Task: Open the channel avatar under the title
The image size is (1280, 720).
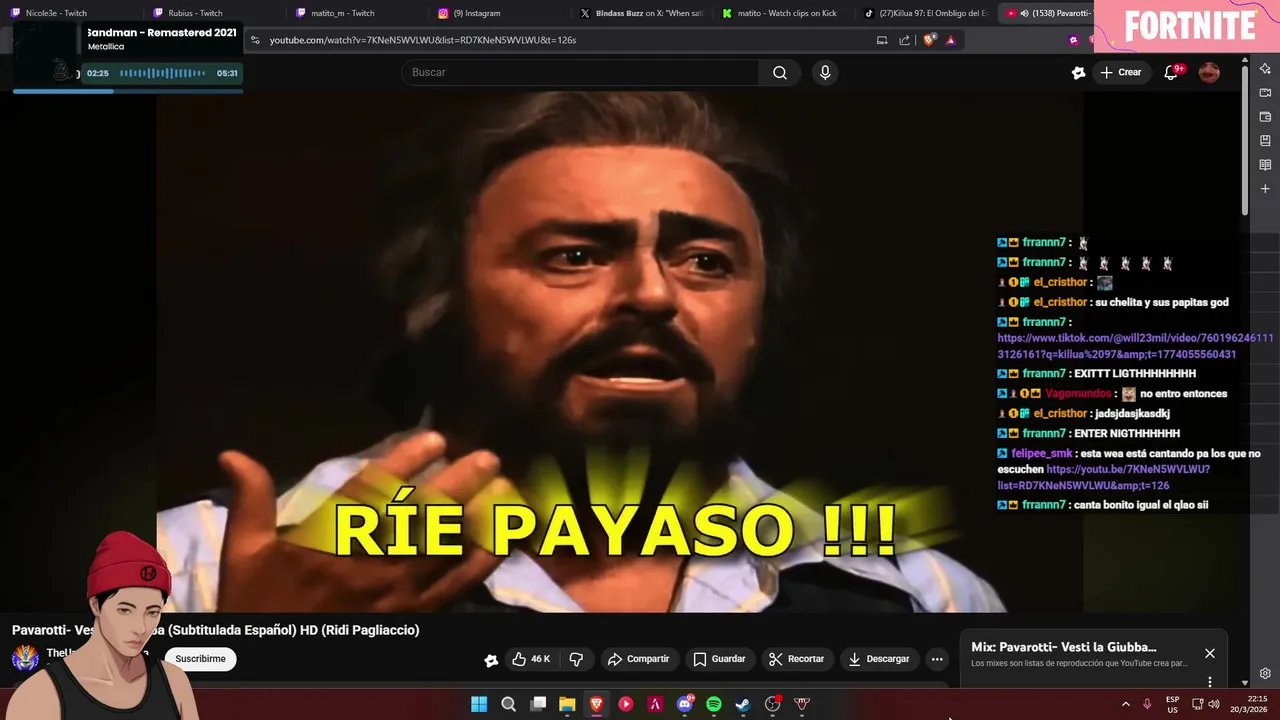Action: point(25,658)
